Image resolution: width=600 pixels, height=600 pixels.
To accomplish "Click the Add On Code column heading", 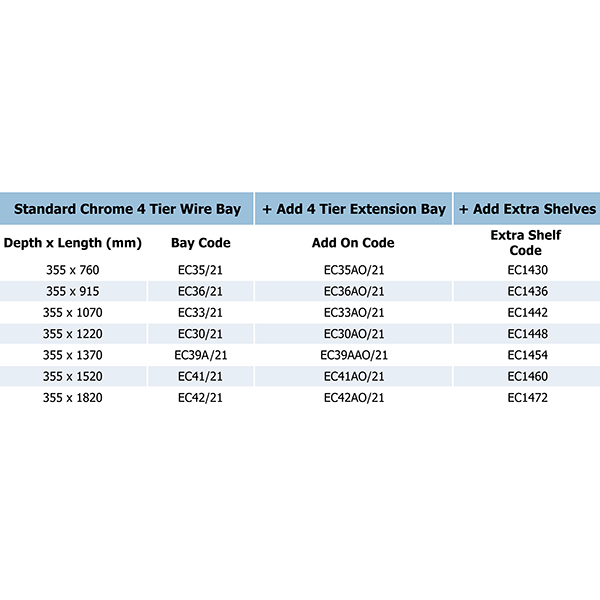I will point(353,243).
